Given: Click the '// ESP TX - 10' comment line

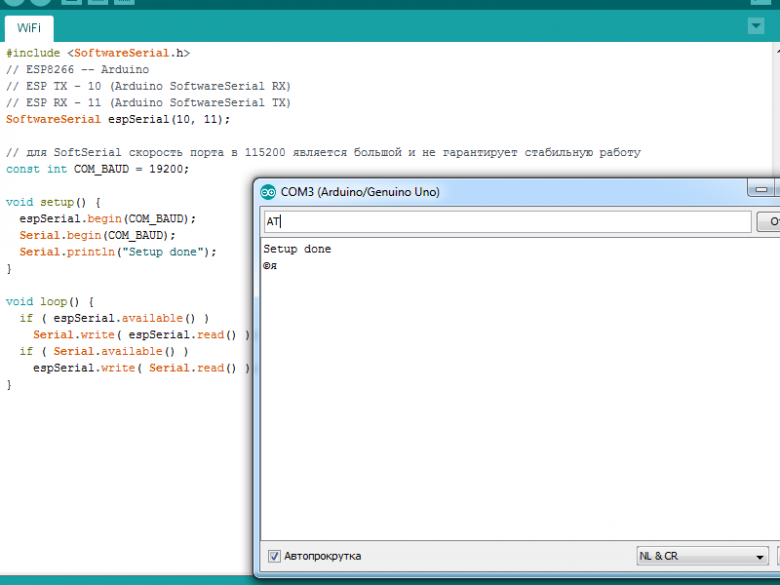Looking at the screenshot, I should coord(148,86).
